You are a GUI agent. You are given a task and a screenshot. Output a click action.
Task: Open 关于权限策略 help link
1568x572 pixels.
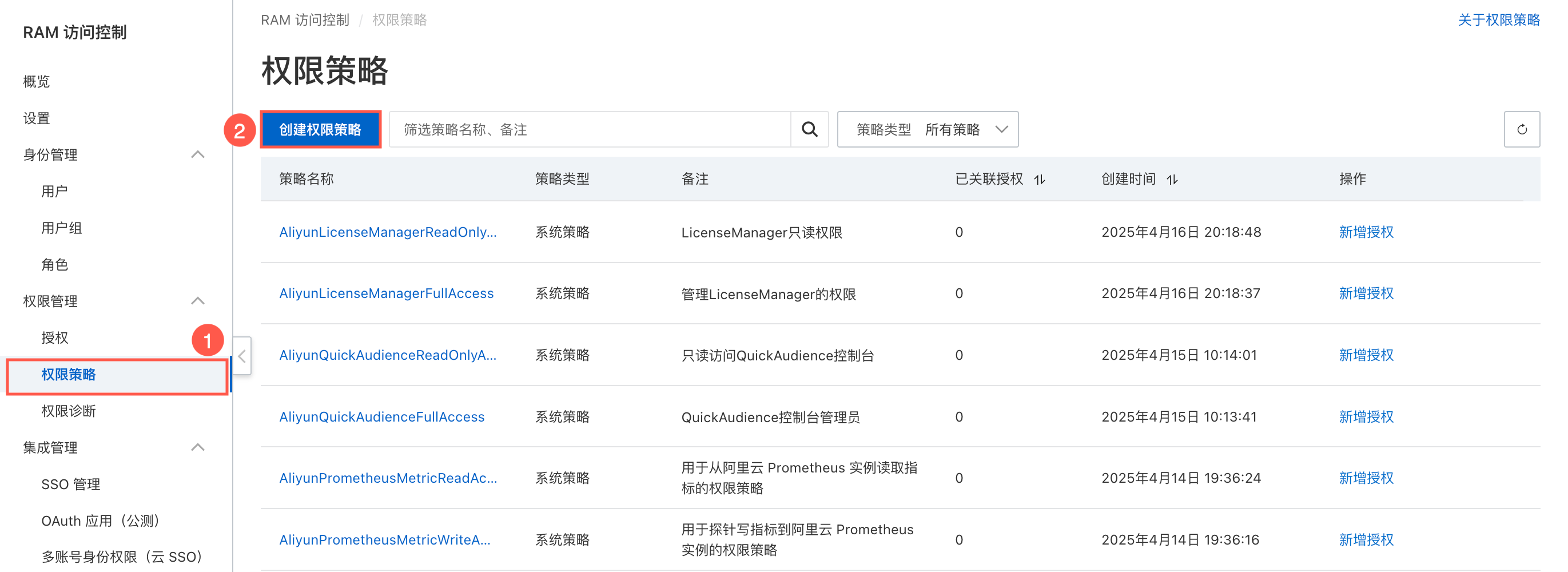coord(1499,20)
